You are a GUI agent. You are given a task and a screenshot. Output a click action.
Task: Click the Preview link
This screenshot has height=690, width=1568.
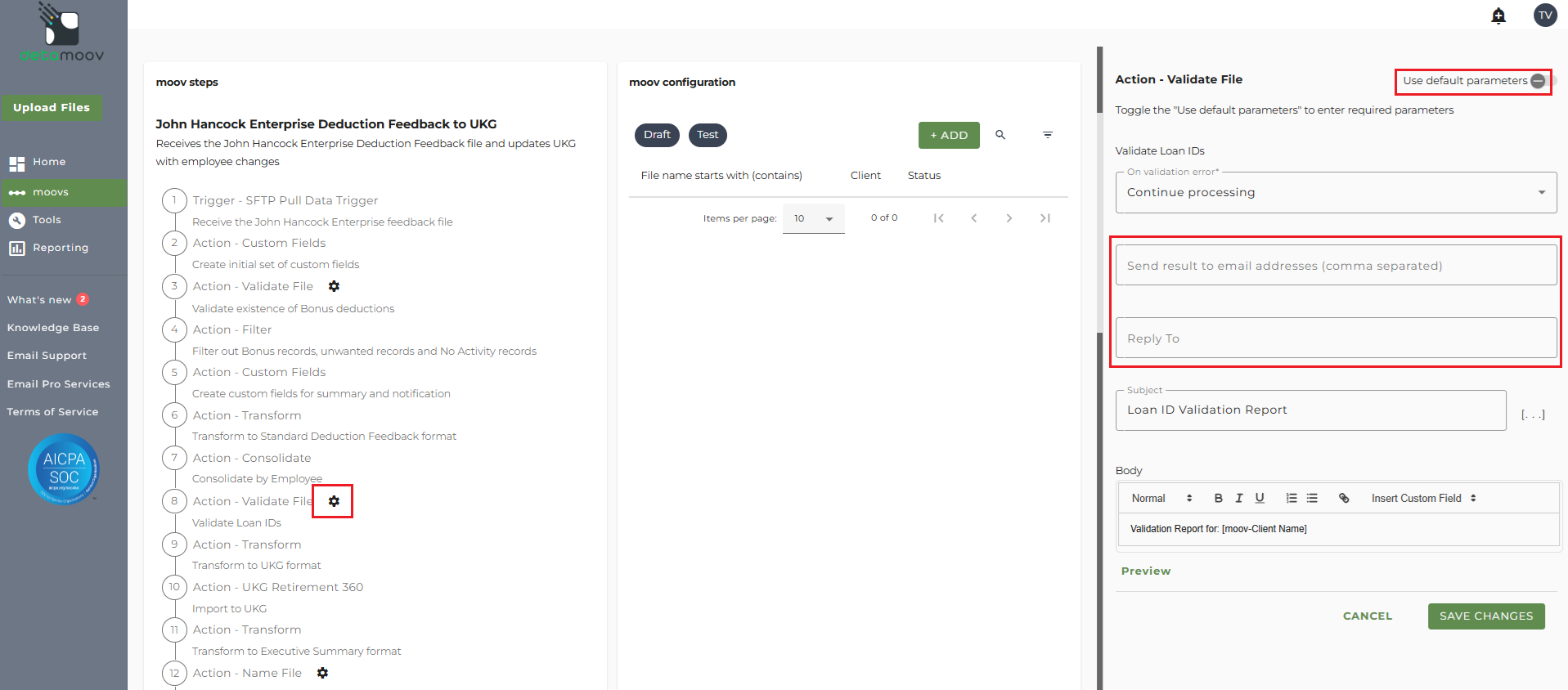point(1146,571)
